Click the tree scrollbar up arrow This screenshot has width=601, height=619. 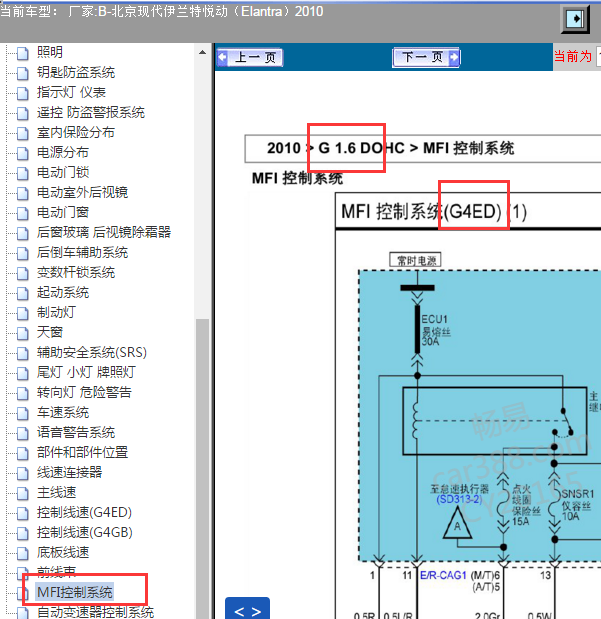(x=203, y=52)
